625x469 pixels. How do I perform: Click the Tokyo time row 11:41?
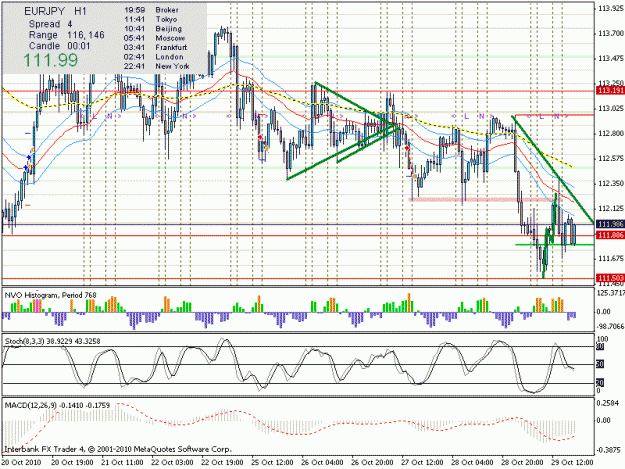pos(150,19)
